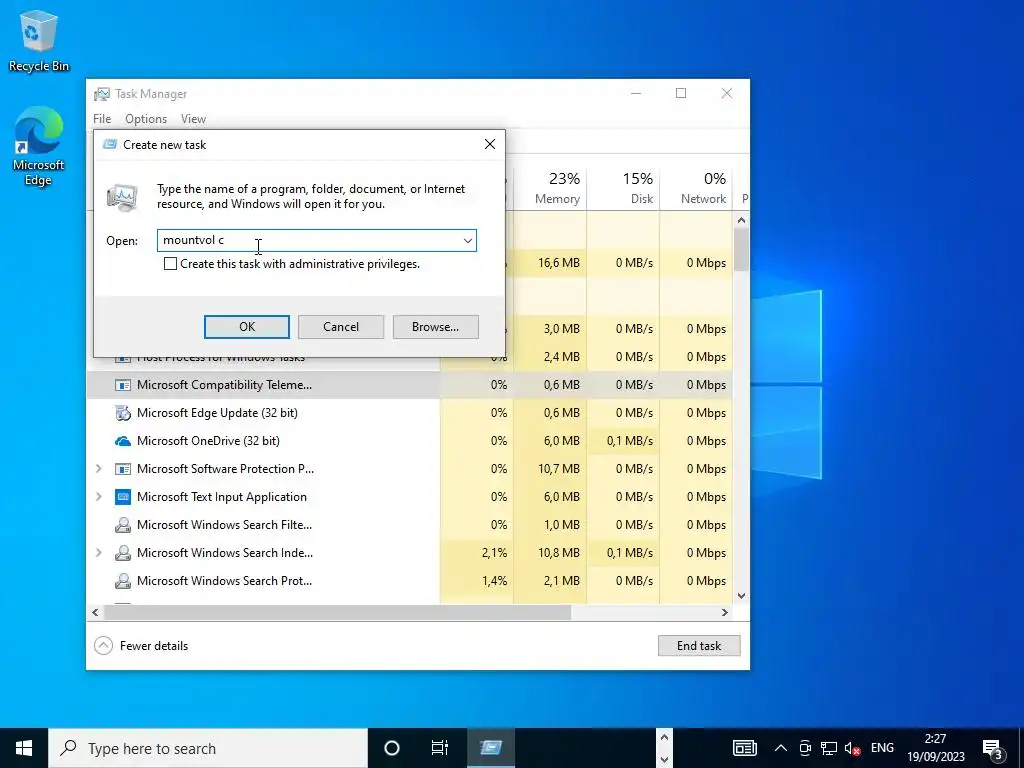Click the 10,7 MB memory value
This screenshot has height=768, width=1024.
558,469
